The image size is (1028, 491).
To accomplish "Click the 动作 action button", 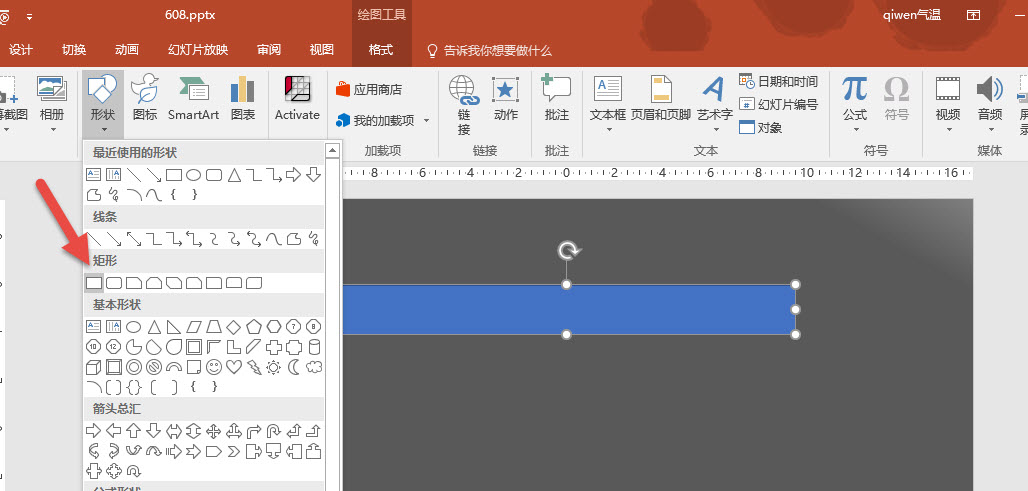I will pos(505,97).
